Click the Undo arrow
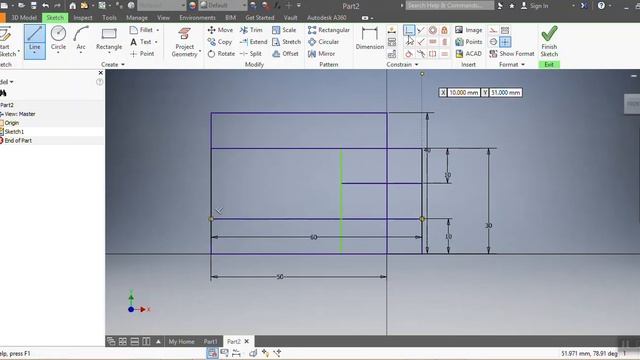The width and height of the screenshot is (640, 360). (x=46, y=6)
